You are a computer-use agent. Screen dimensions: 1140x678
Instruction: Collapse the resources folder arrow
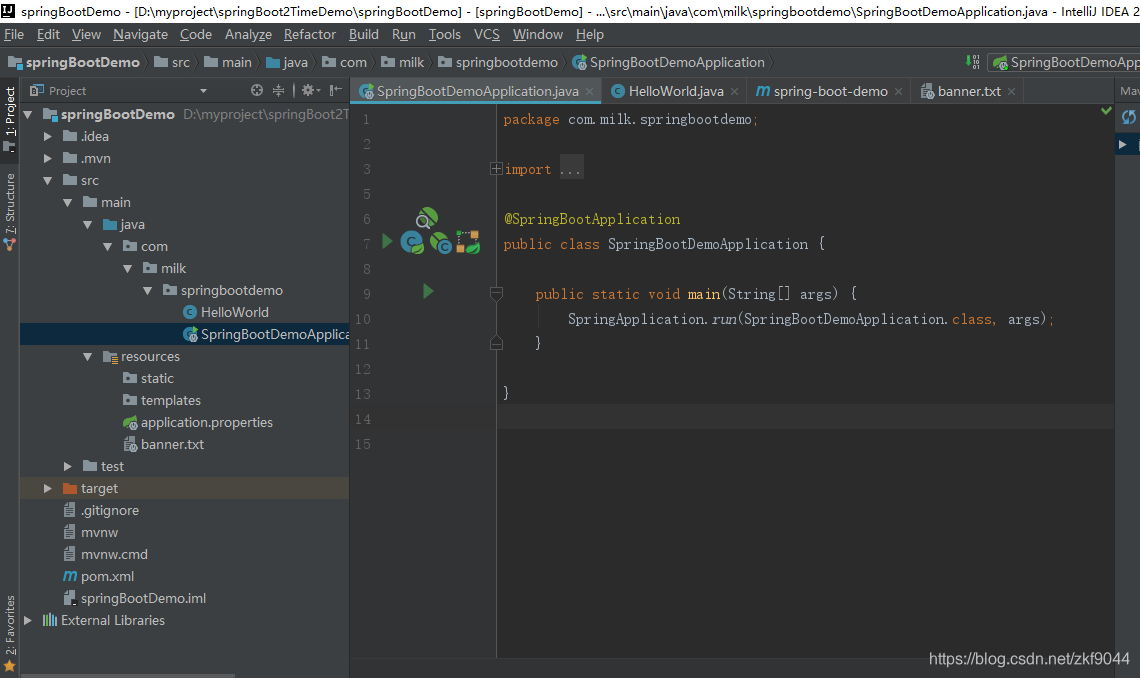click(x=87, y=357)
